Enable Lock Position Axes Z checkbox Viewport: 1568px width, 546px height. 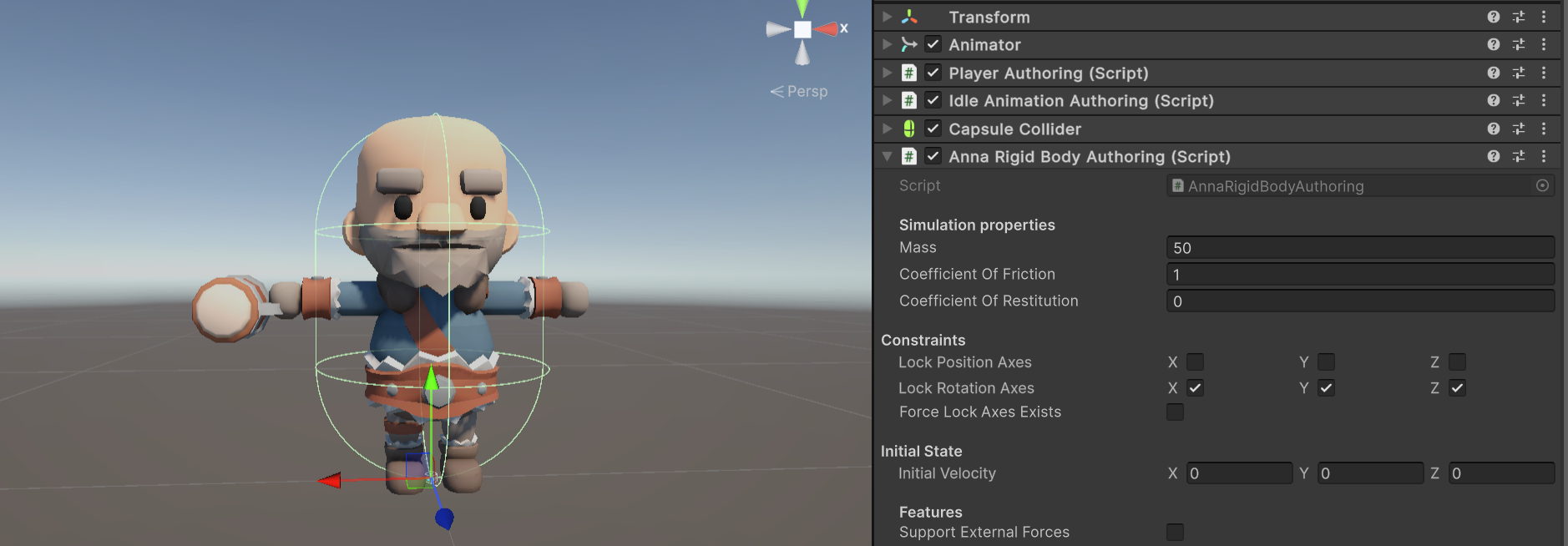(1457, 361)
